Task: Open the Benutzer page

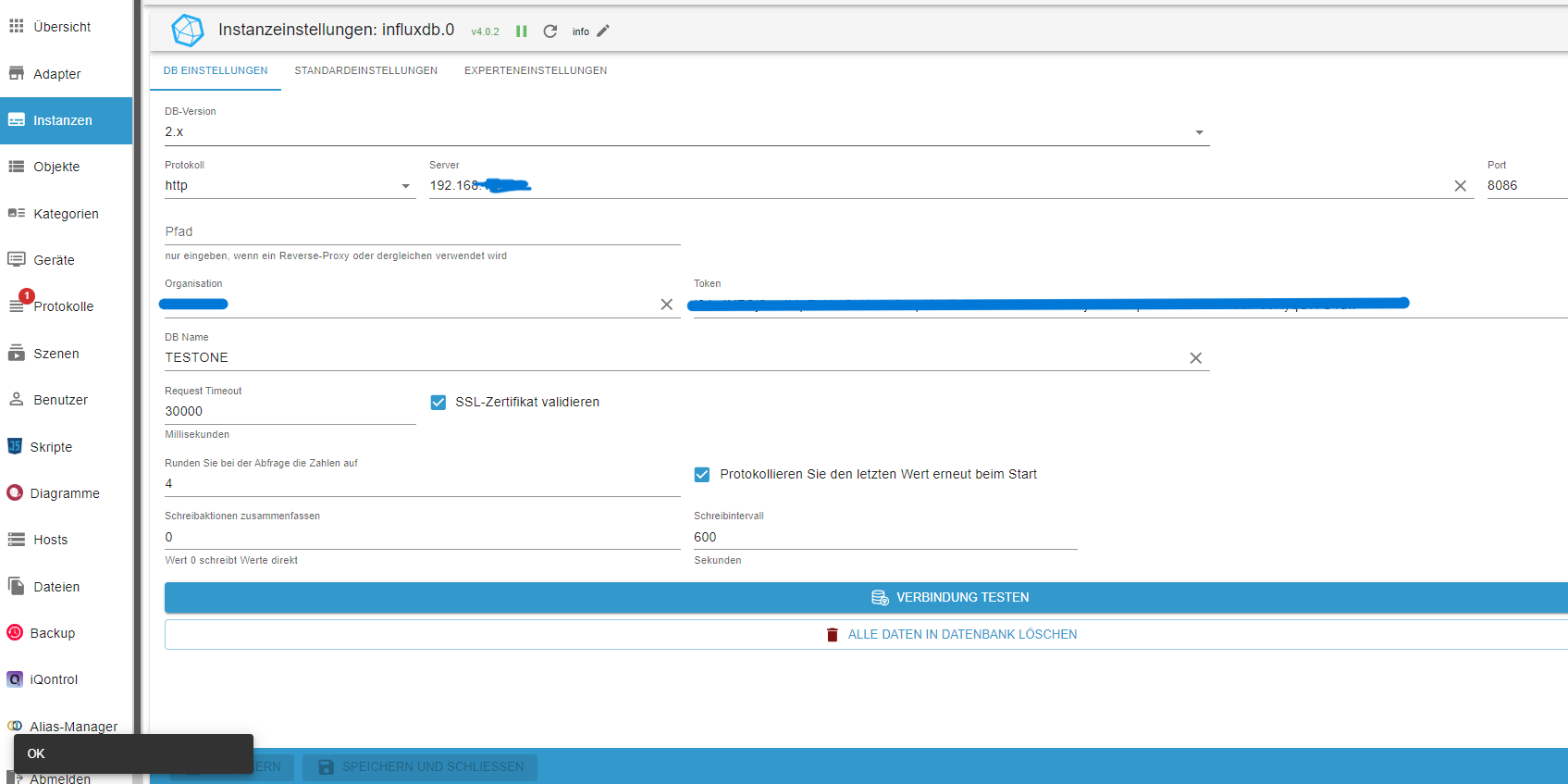Action: [67, 400]
